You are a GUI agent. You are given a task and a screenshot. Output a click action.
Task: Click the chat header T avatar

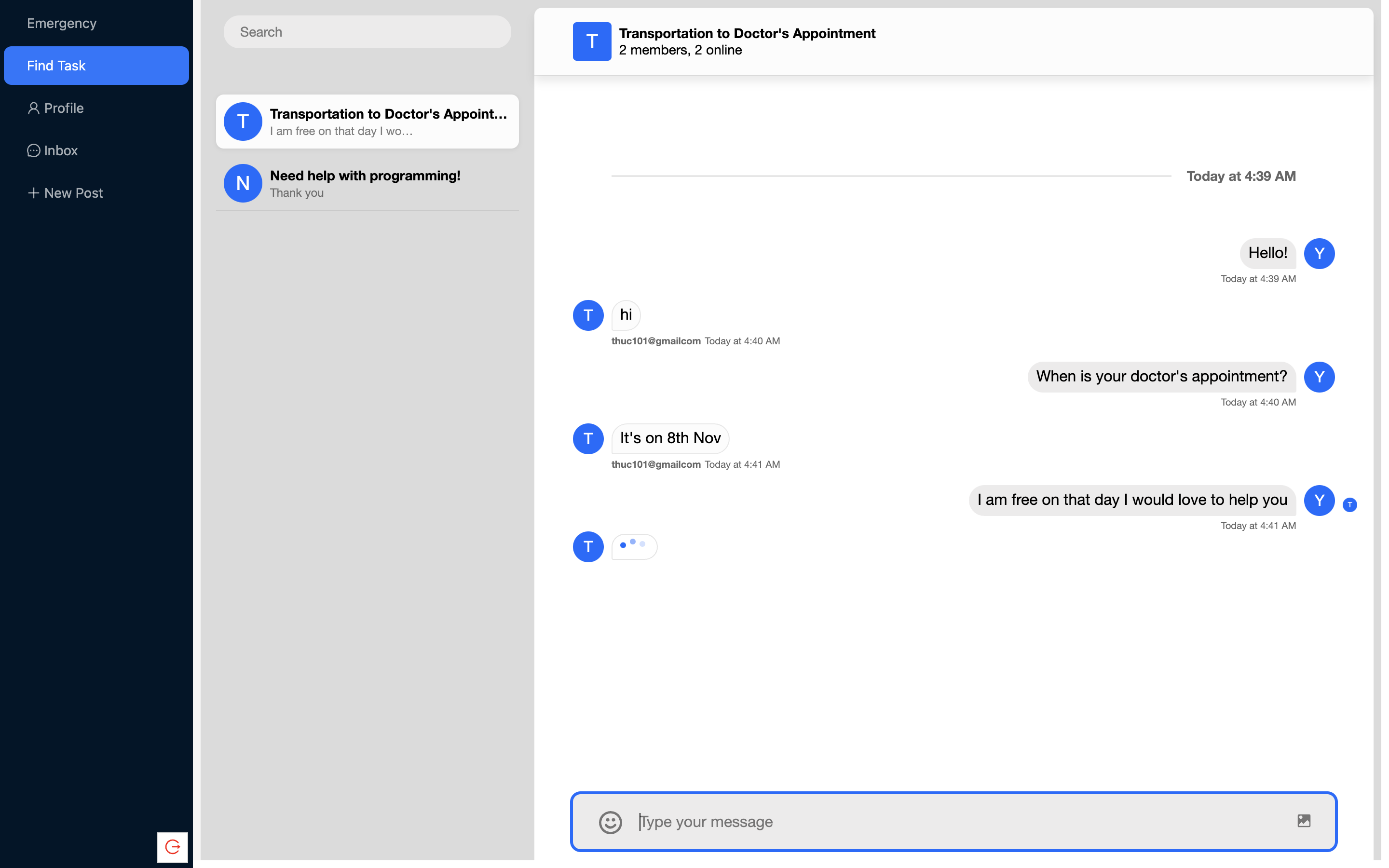pos(592,41)
